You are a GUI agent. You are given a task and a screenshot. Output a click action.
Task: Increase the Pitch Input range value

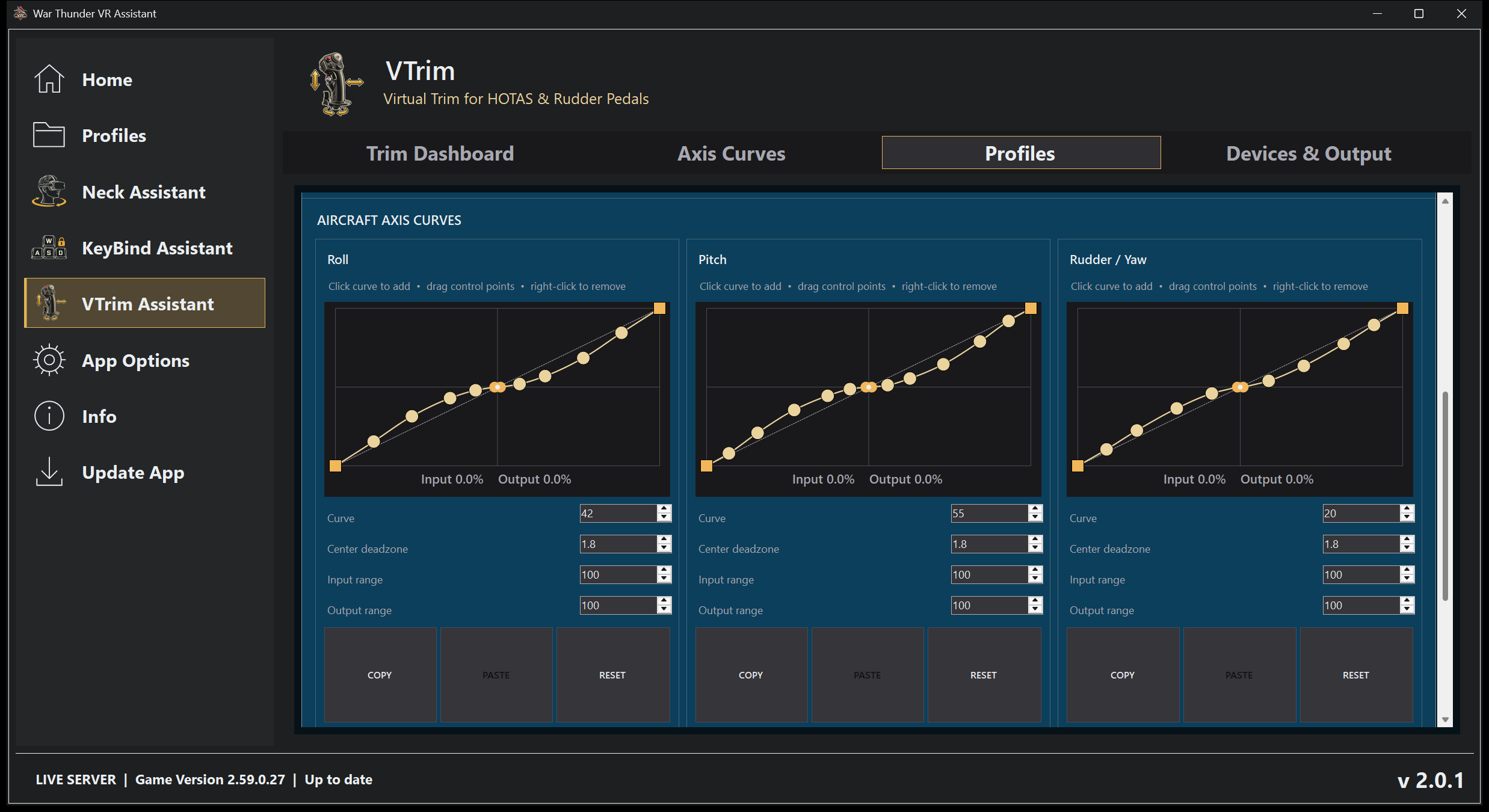[1035, 570]
